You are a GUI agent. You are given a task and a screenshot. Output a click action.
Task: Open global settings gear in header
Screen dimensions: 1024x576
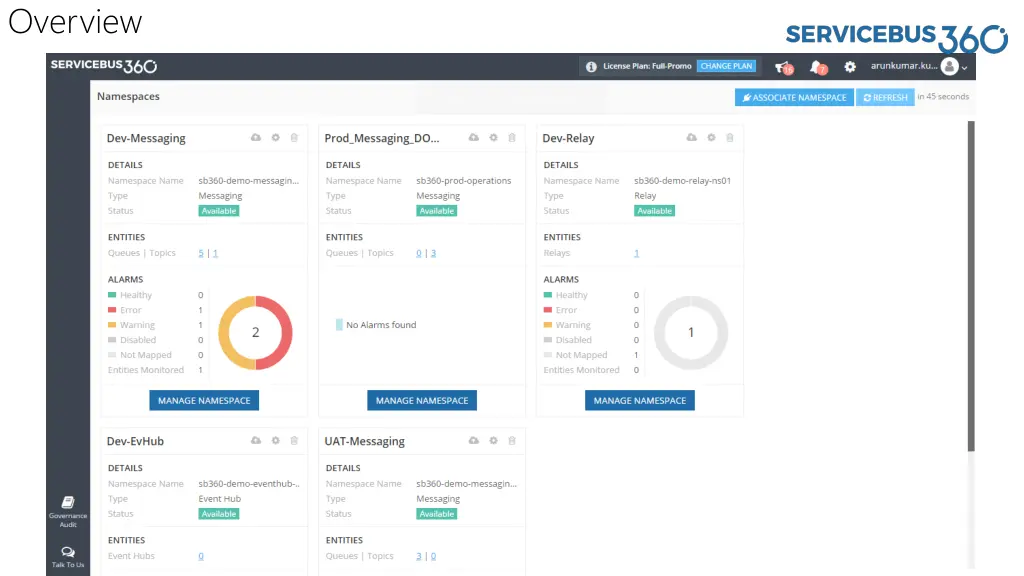[x=850, y=67]
